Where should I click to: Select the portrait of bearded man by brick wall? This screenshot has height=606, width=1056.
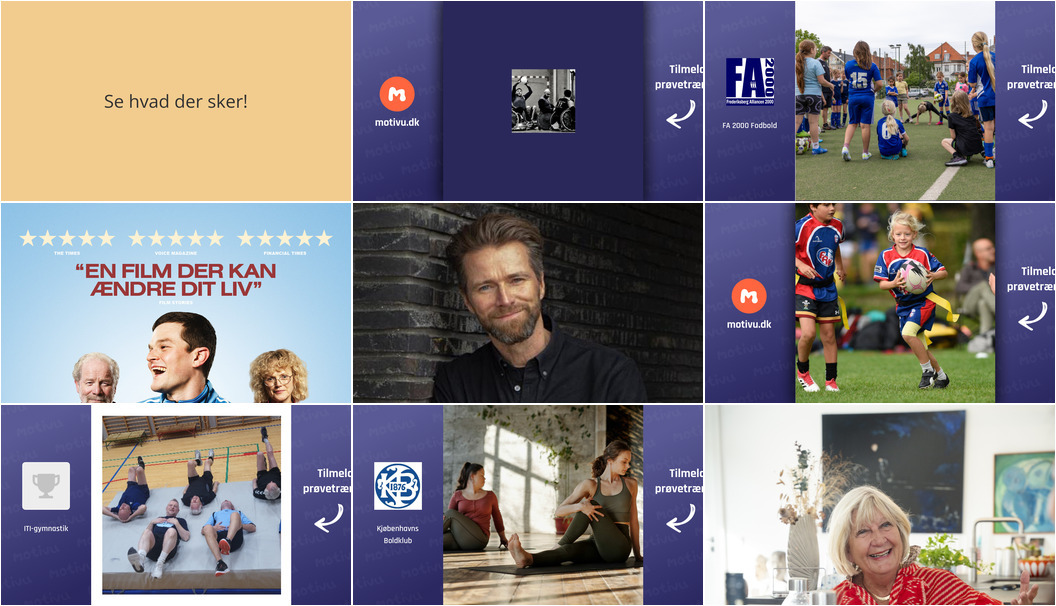pos(528,303)
